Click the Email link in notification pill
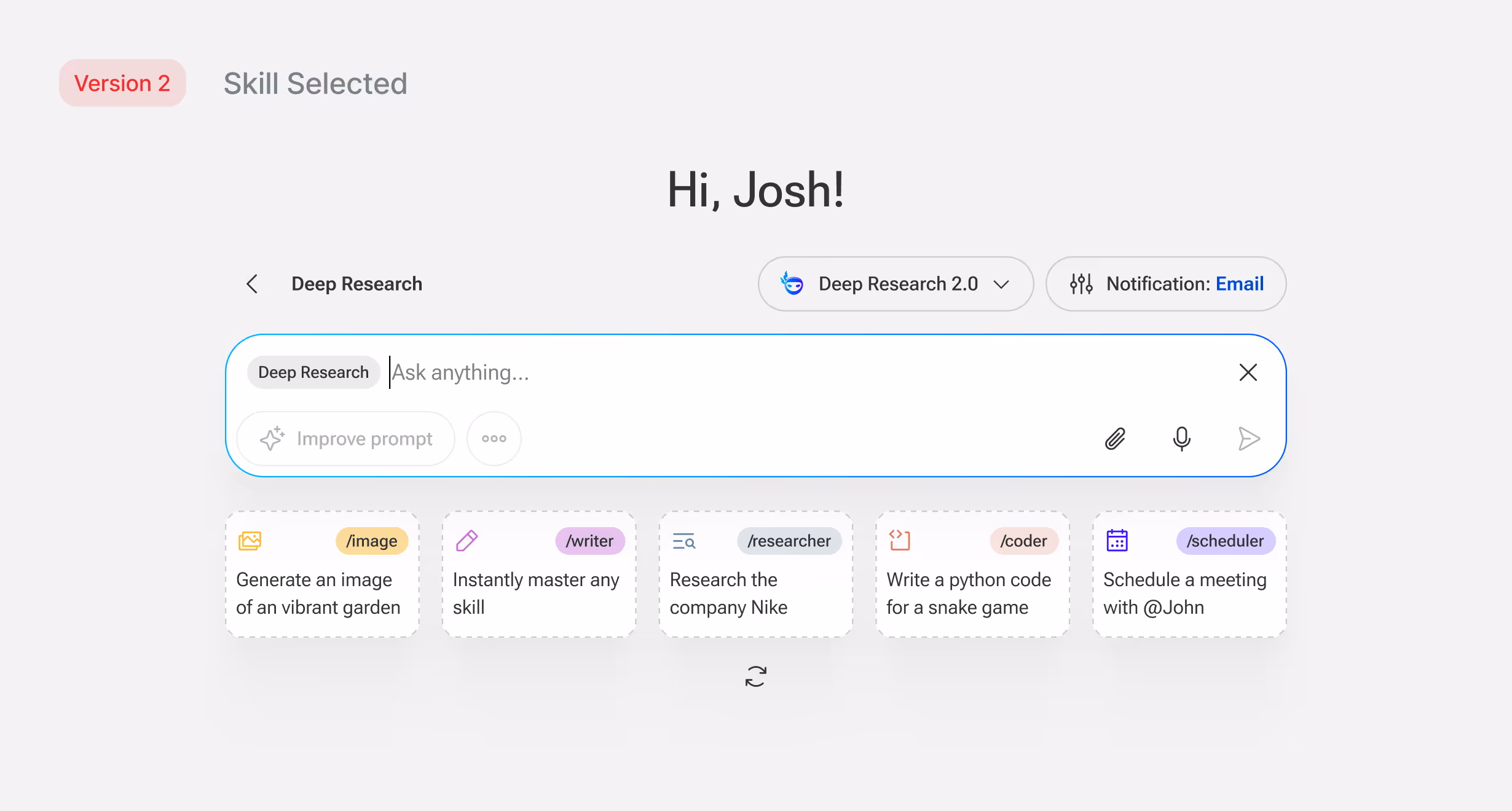 pos(1239,284)
